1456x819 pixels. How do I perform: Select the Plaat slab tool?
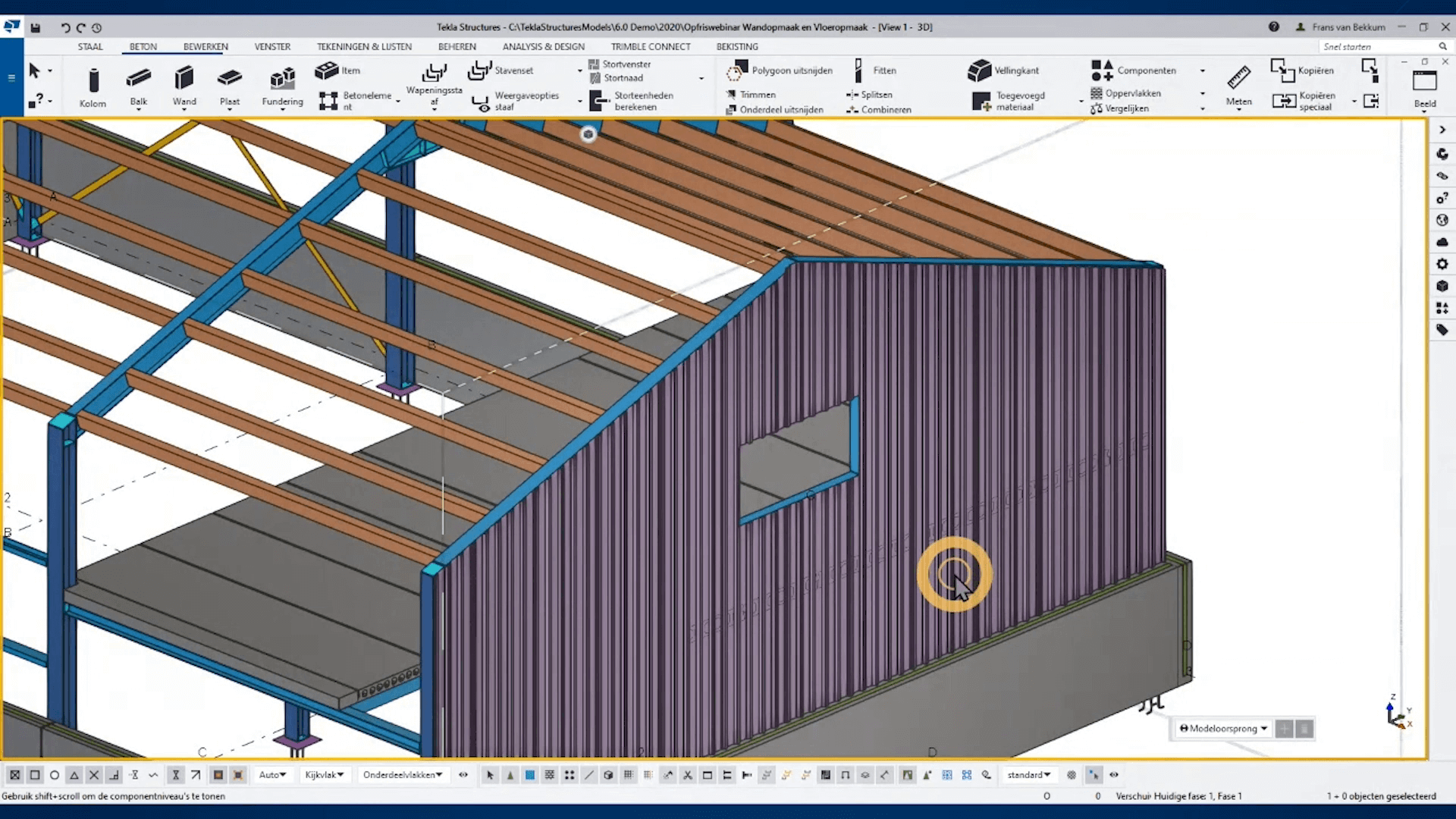[229, 78]
